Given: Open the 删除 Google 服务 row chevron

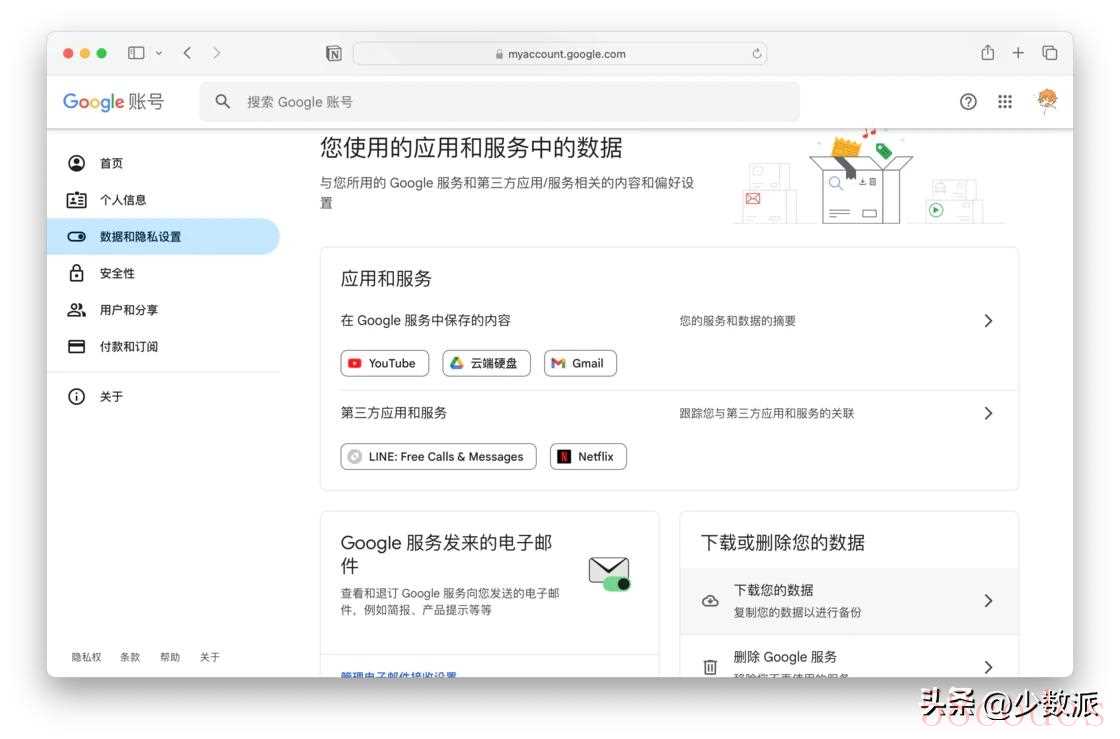Looking at the screenshot, I should point(988,667).
